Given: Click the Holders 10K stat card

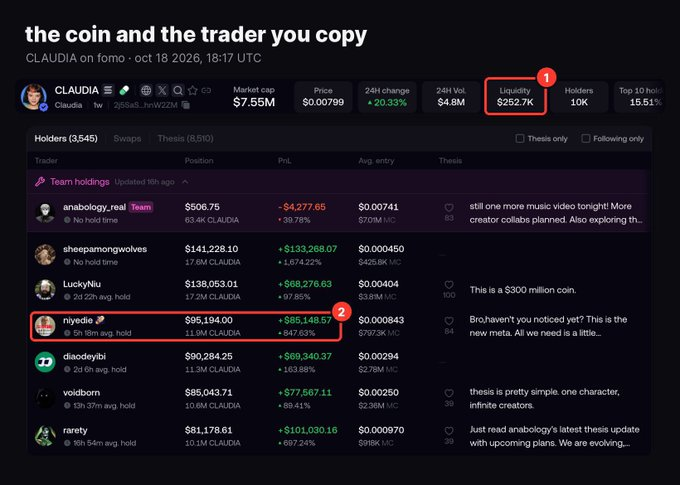Looking at the screenshot, I should click(579, 96).
